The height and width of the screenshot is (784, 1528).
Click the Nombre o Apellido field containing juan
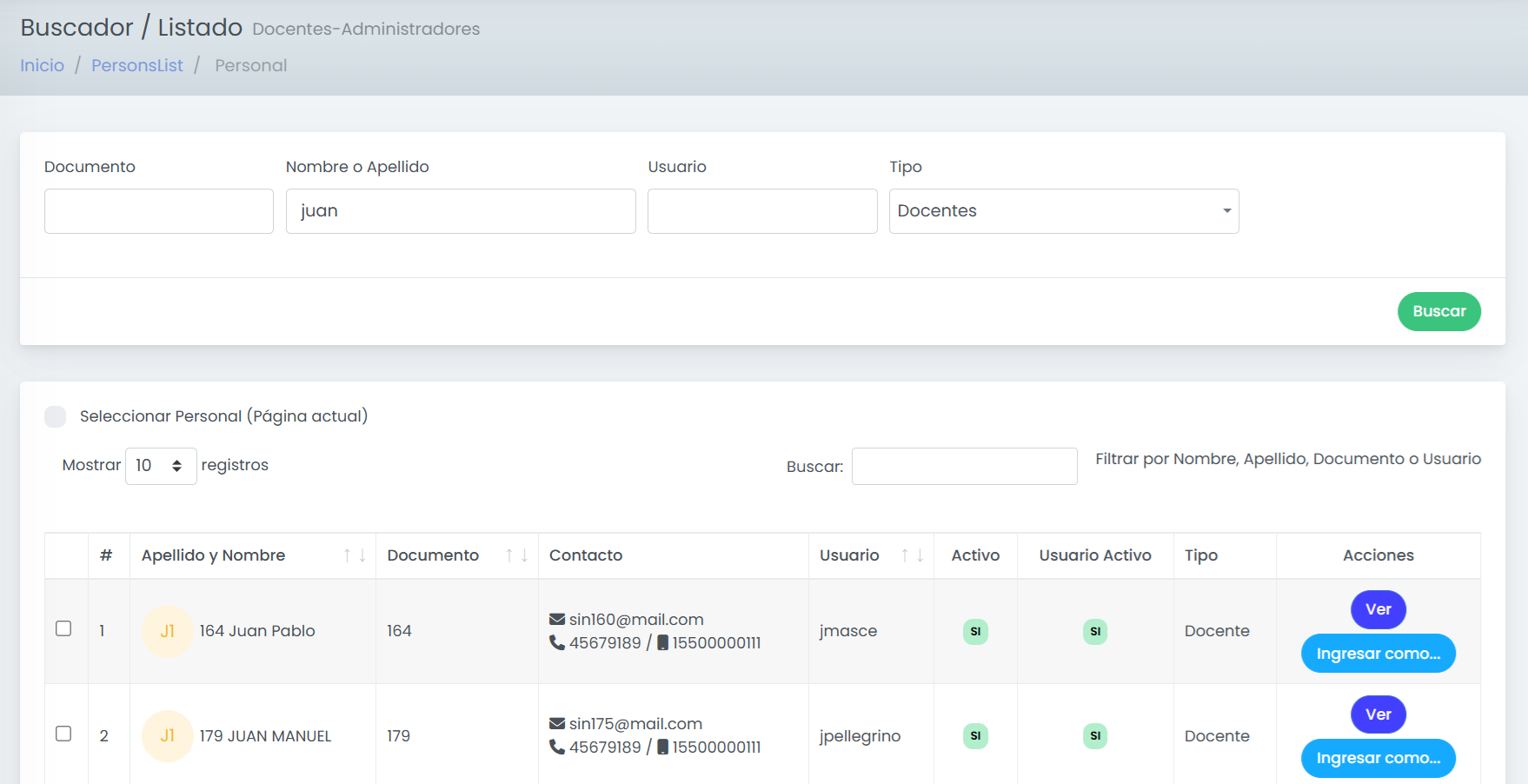click(x=461, y=211)
